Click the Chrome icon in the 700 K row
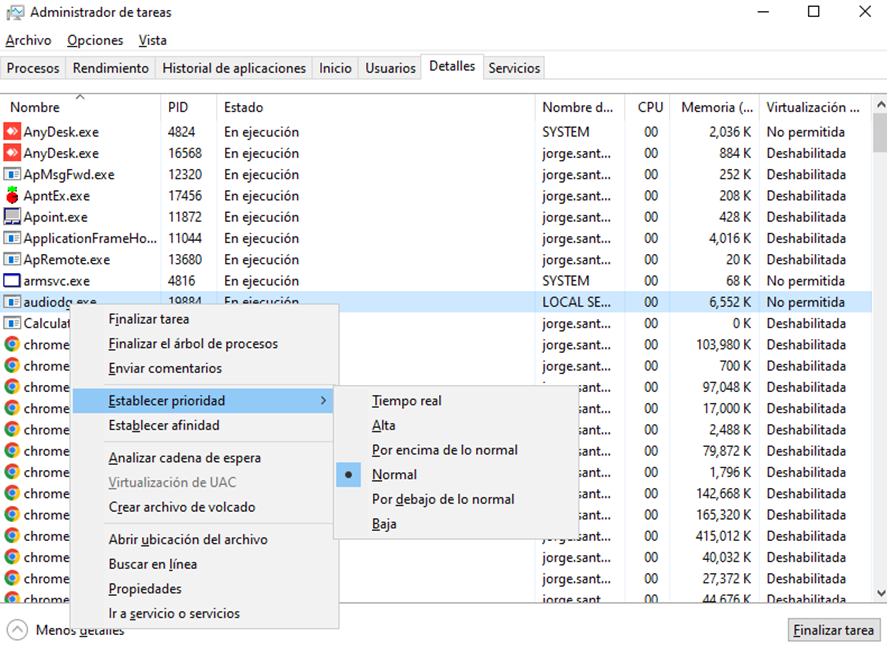 point(12,366)
